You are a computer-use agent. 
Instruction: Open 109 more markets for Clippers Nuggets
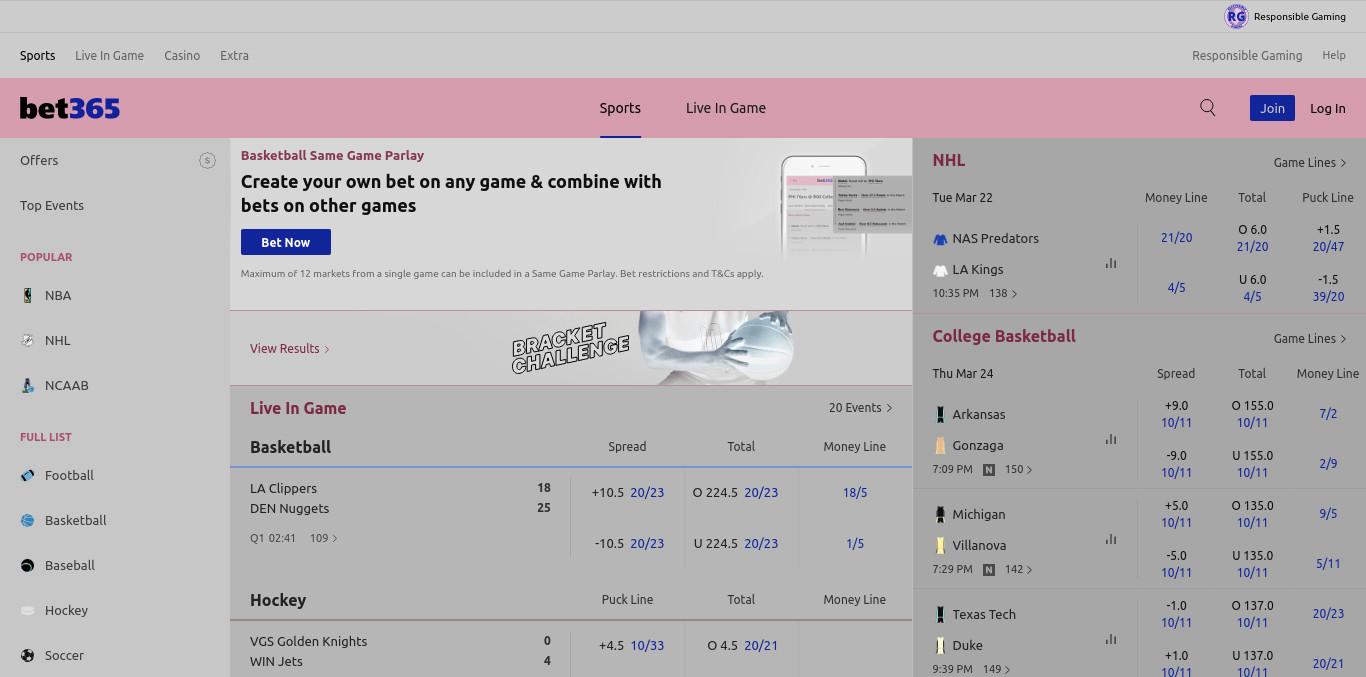pyautogui.click(x=323, y=538)
